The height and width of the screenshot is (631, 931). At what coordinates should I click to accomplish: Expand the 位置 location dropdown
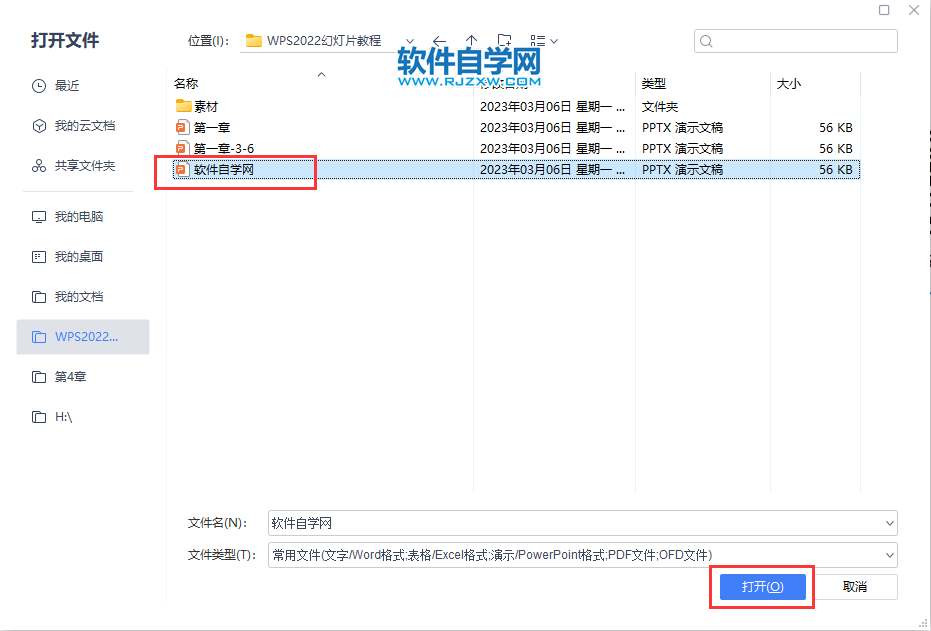click(x=409, y=40)
